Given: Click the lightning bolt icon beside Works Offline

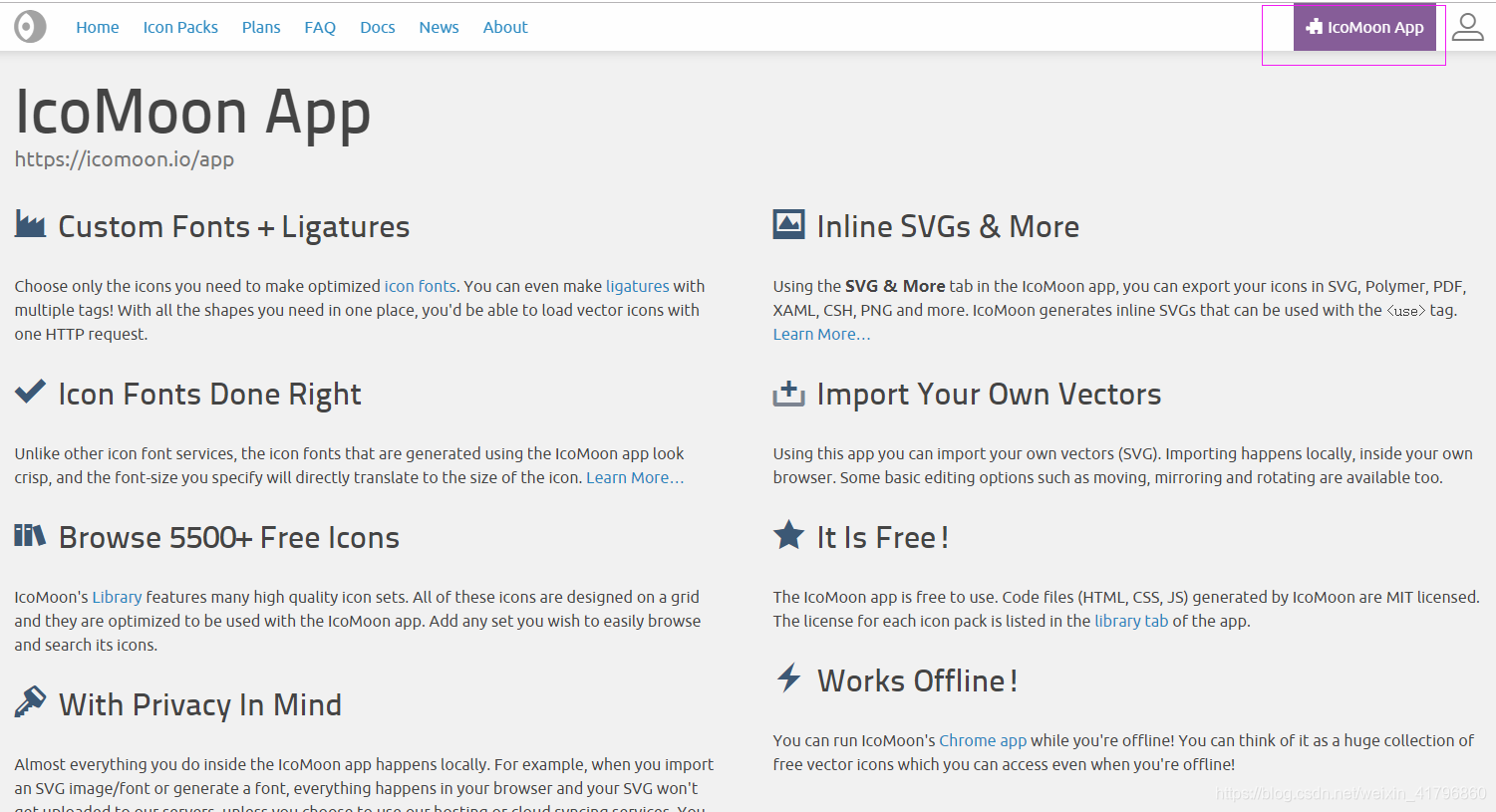Looking at the screenshot, I should click(x=788, y=677).
